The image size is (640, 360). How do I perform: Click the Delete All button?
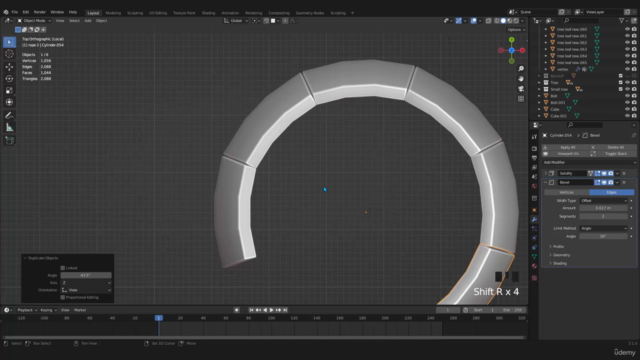pos(613,147)
